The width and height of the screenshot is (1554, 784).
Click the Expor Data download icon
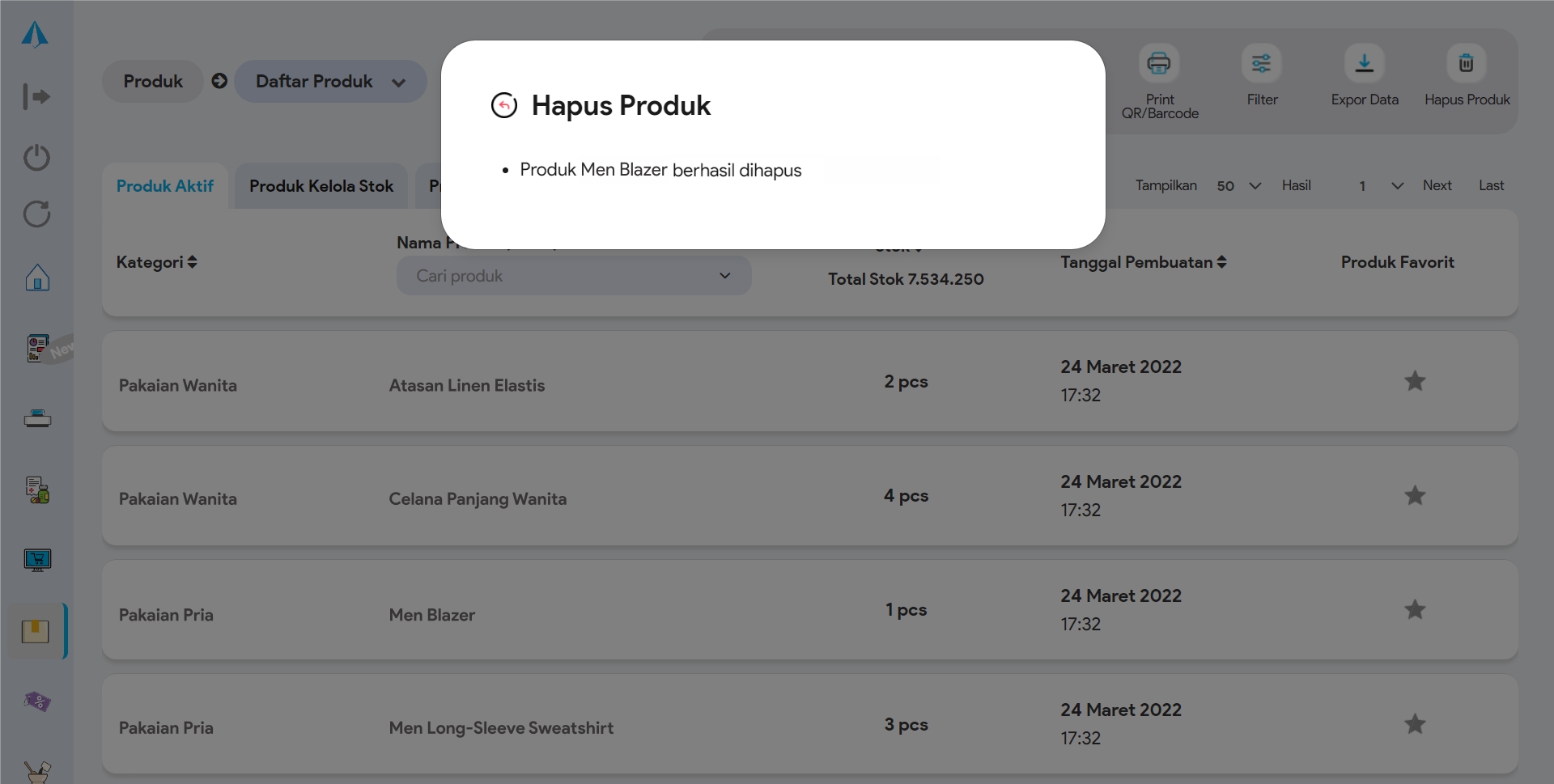tap(1364, 64)
